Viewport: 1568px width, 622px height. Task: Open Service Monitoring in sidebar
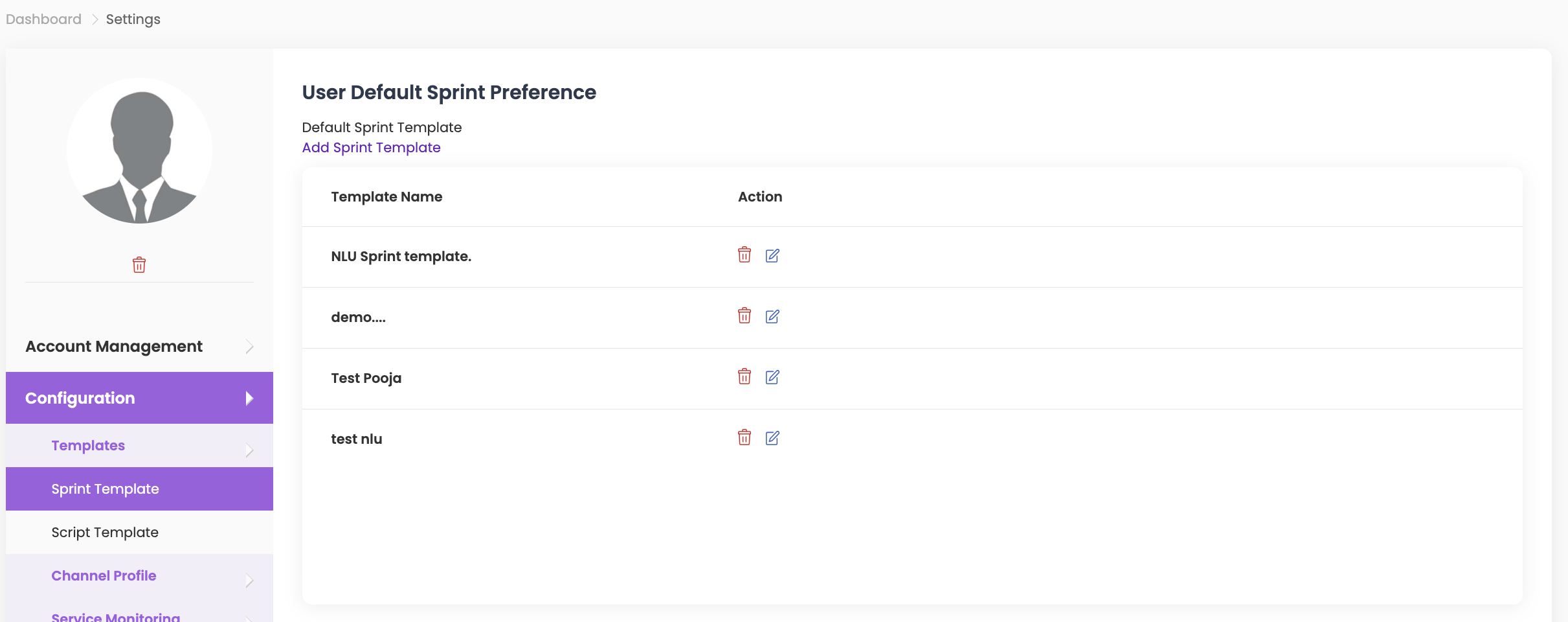pyautogui.click(x=115, y=617)
